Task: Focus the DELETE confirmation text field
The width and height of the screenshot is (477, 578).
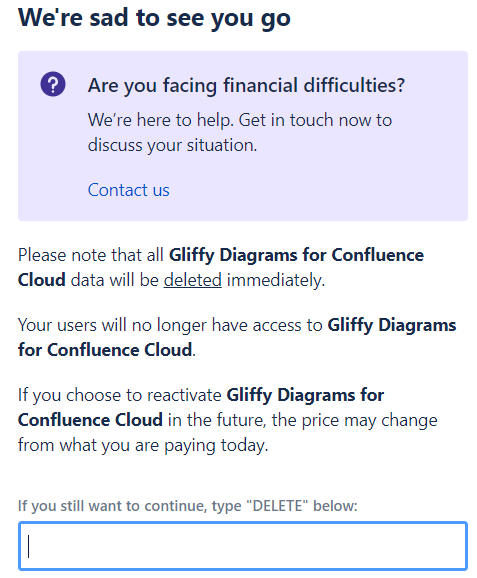Action: (243, 546)
